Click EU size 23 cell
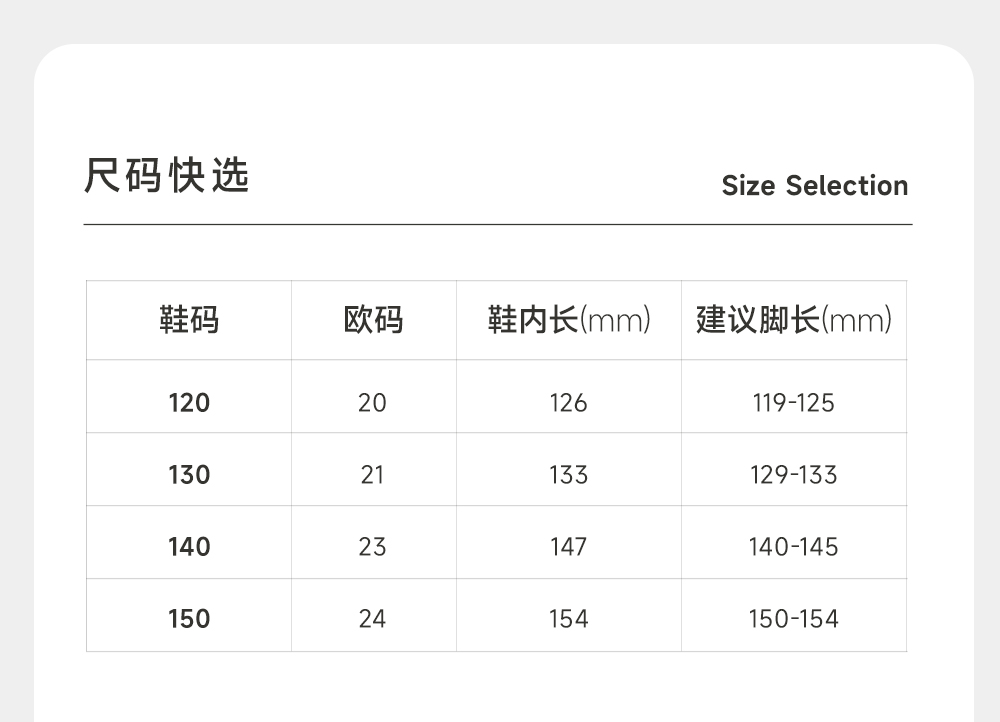This screenshot has height=722, width=1000. 372,547
